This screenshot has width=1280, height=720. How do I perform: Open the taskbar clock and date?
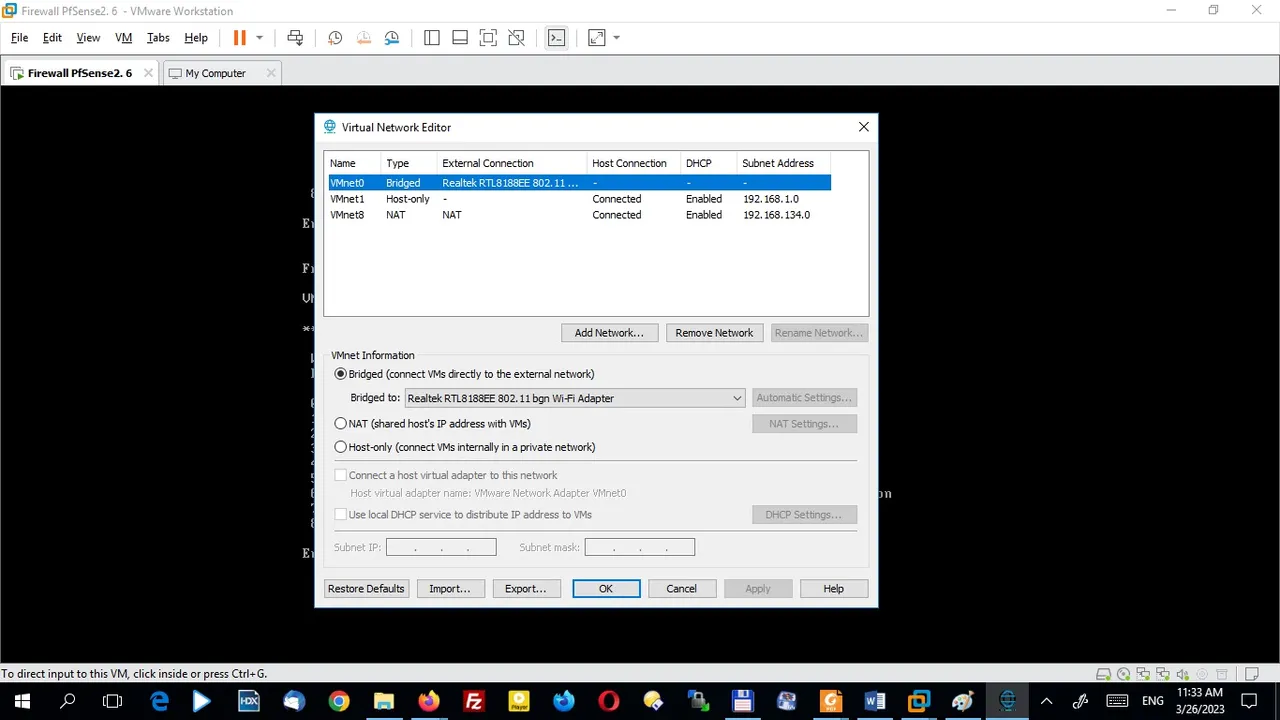(1200, 701)
